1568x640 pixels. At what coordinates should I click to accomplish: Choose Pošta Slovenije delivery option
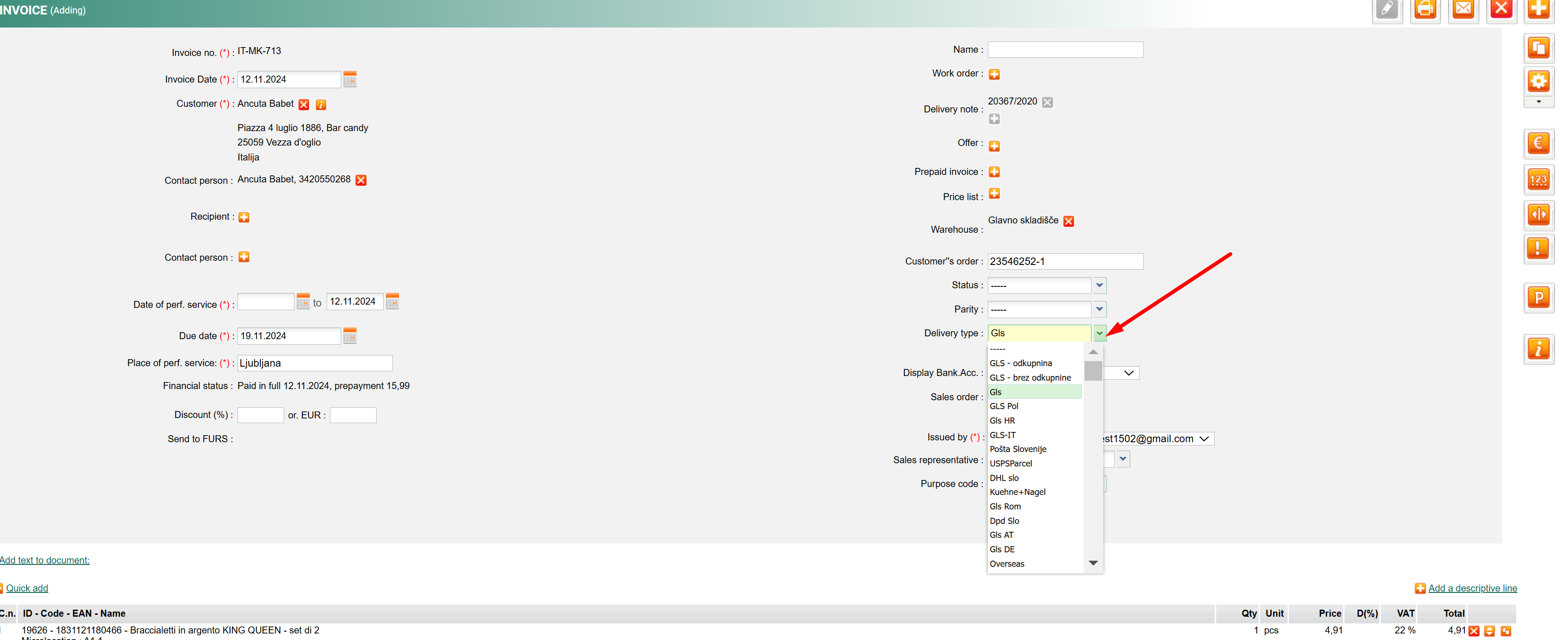(1018, 449)
